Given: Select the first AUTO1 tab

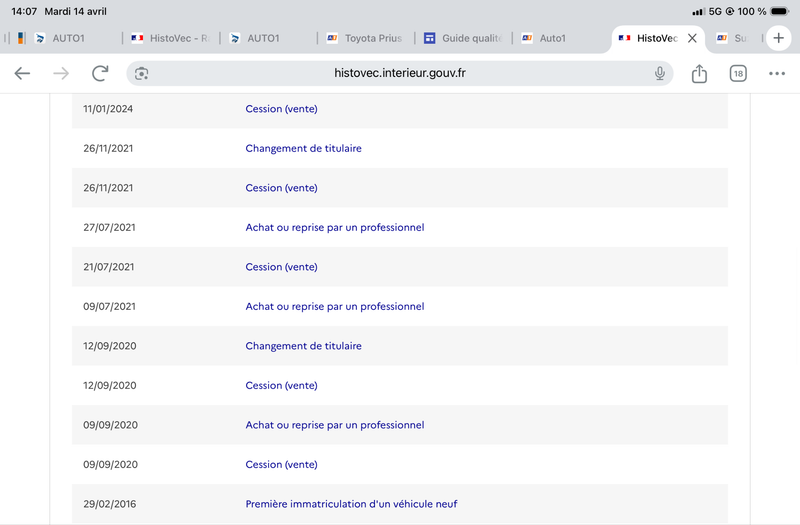Looking at the screenshot, I should click(x=68, y=38).
